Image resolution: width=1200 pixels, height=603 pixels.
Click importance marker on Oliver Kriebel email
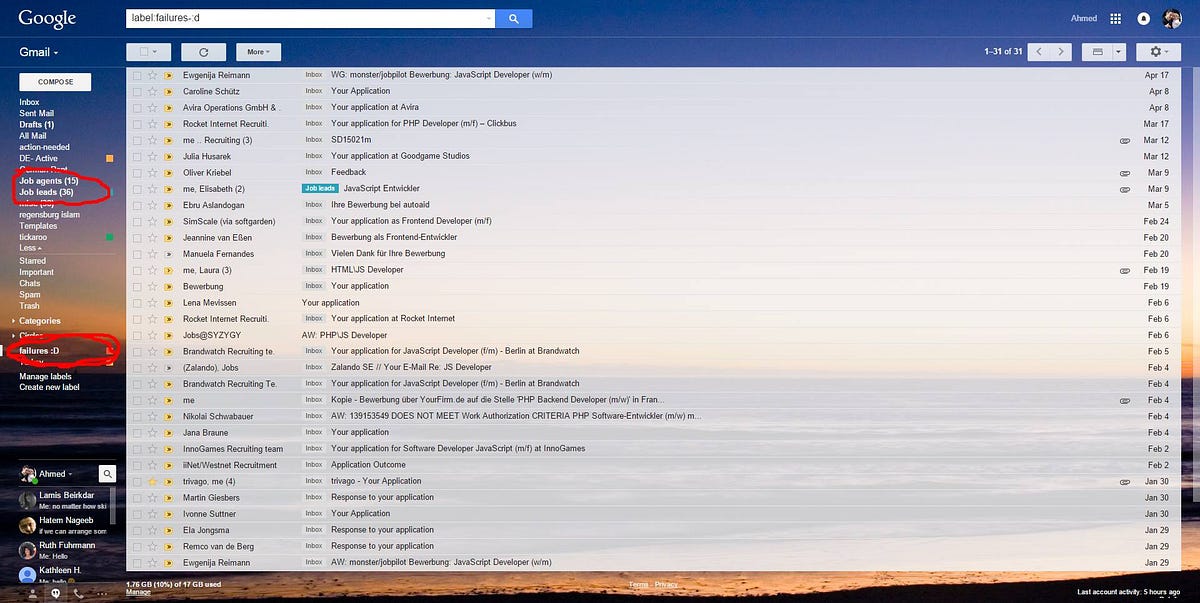[169, 172]
